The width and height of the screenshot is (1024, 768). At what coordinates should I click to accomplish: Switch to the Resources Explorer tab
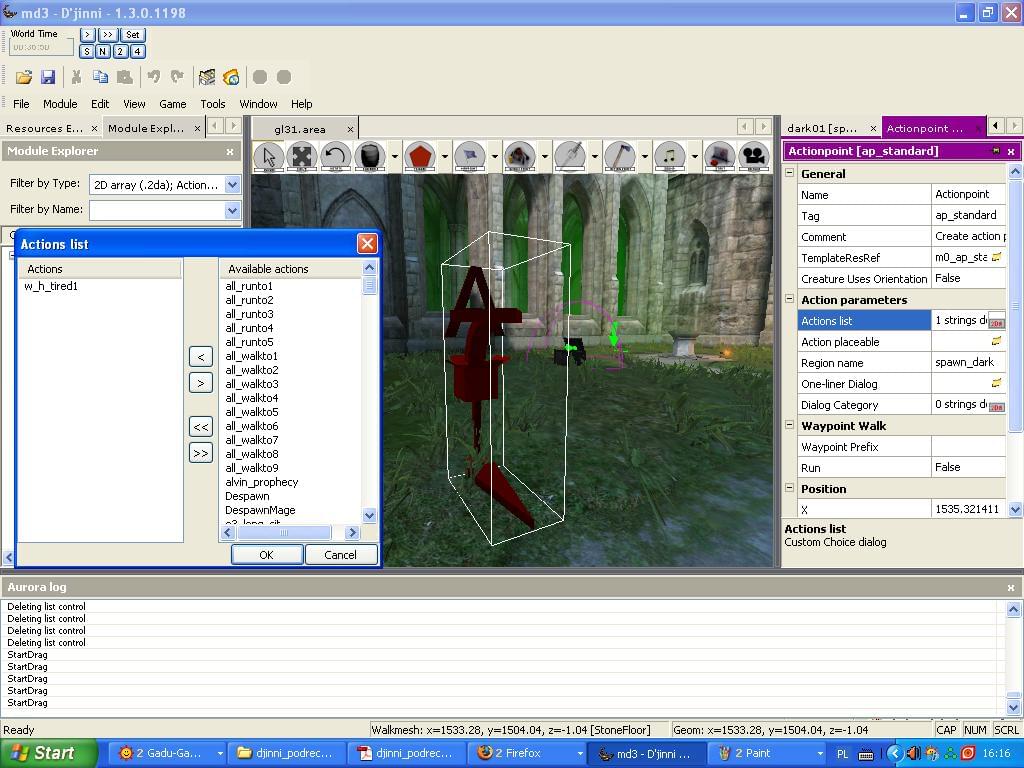[x=44, y=128]
